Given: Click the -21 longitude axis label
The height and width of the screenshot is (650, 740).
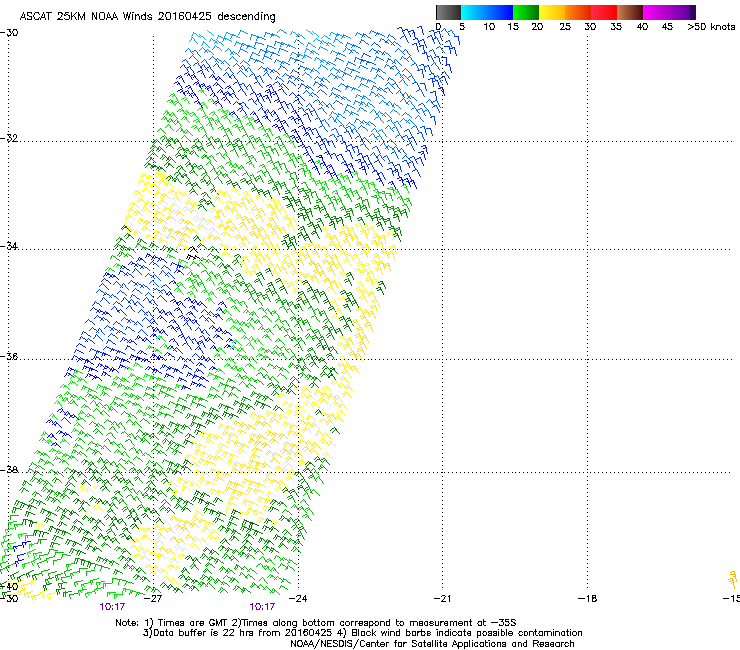Looking at the screenshot, I should 443,599.
